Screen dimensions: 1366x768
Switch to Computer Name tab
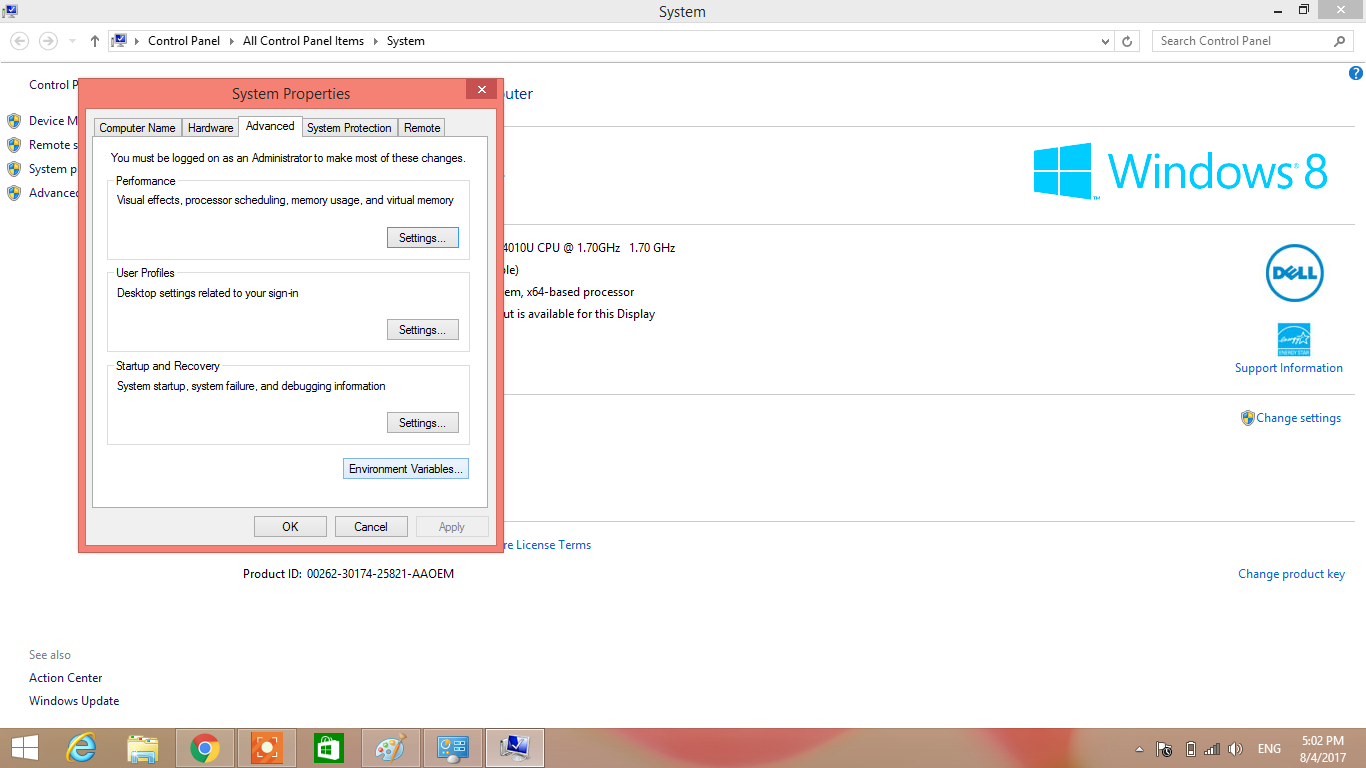click(137, 128)
